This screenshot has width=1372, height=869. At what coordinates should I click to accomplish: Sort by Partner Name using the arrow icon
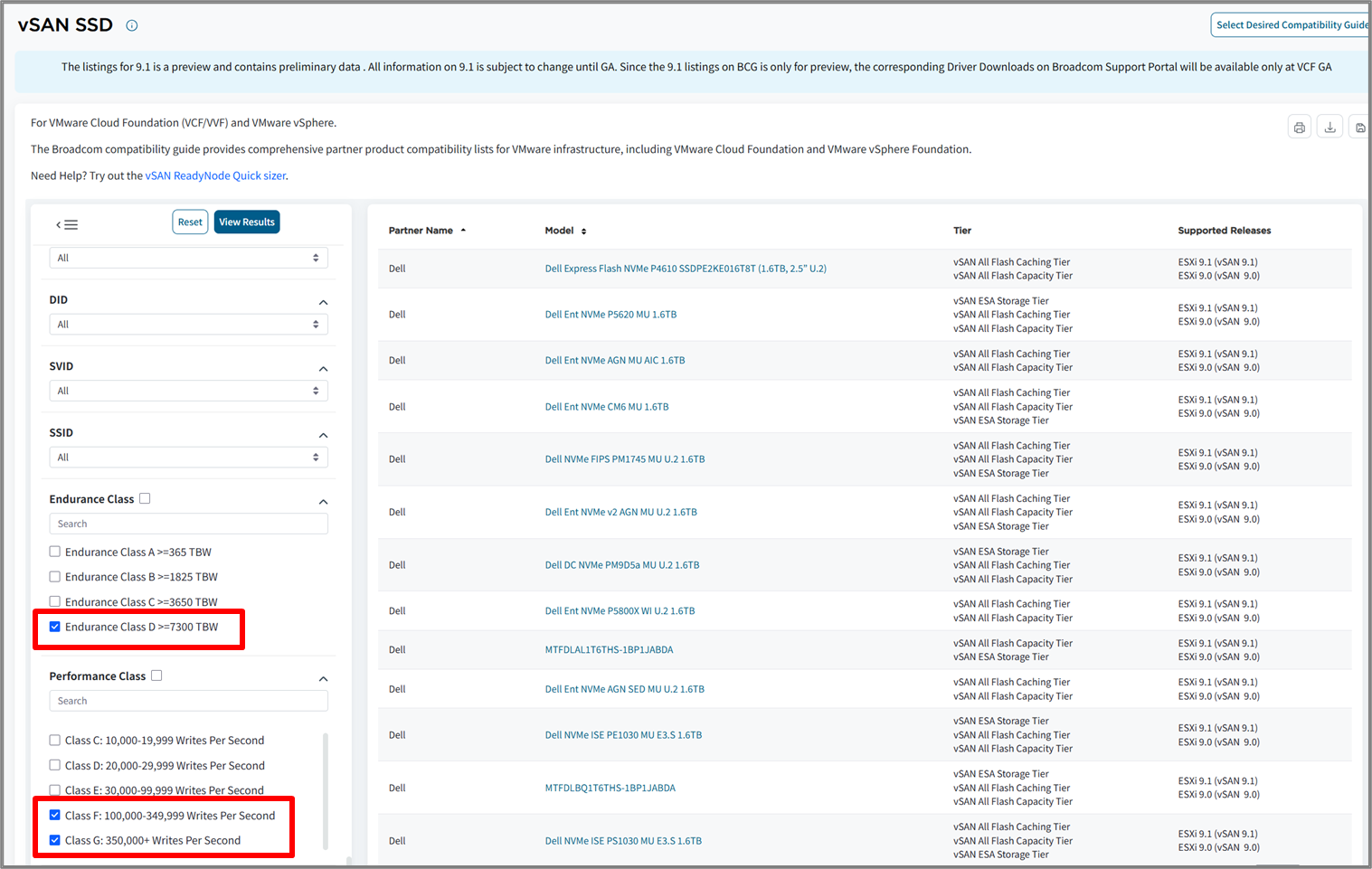463,231
